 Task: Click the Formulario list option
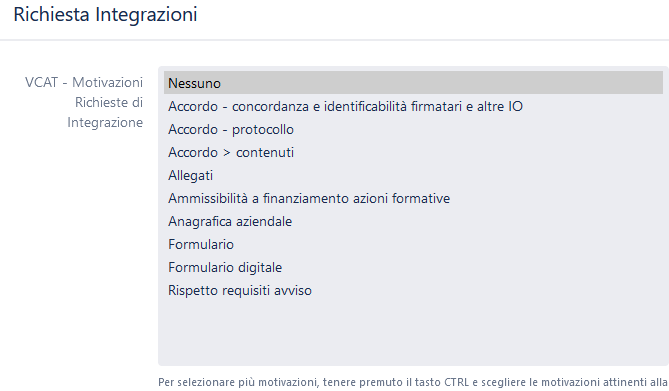tap(413, 244)
